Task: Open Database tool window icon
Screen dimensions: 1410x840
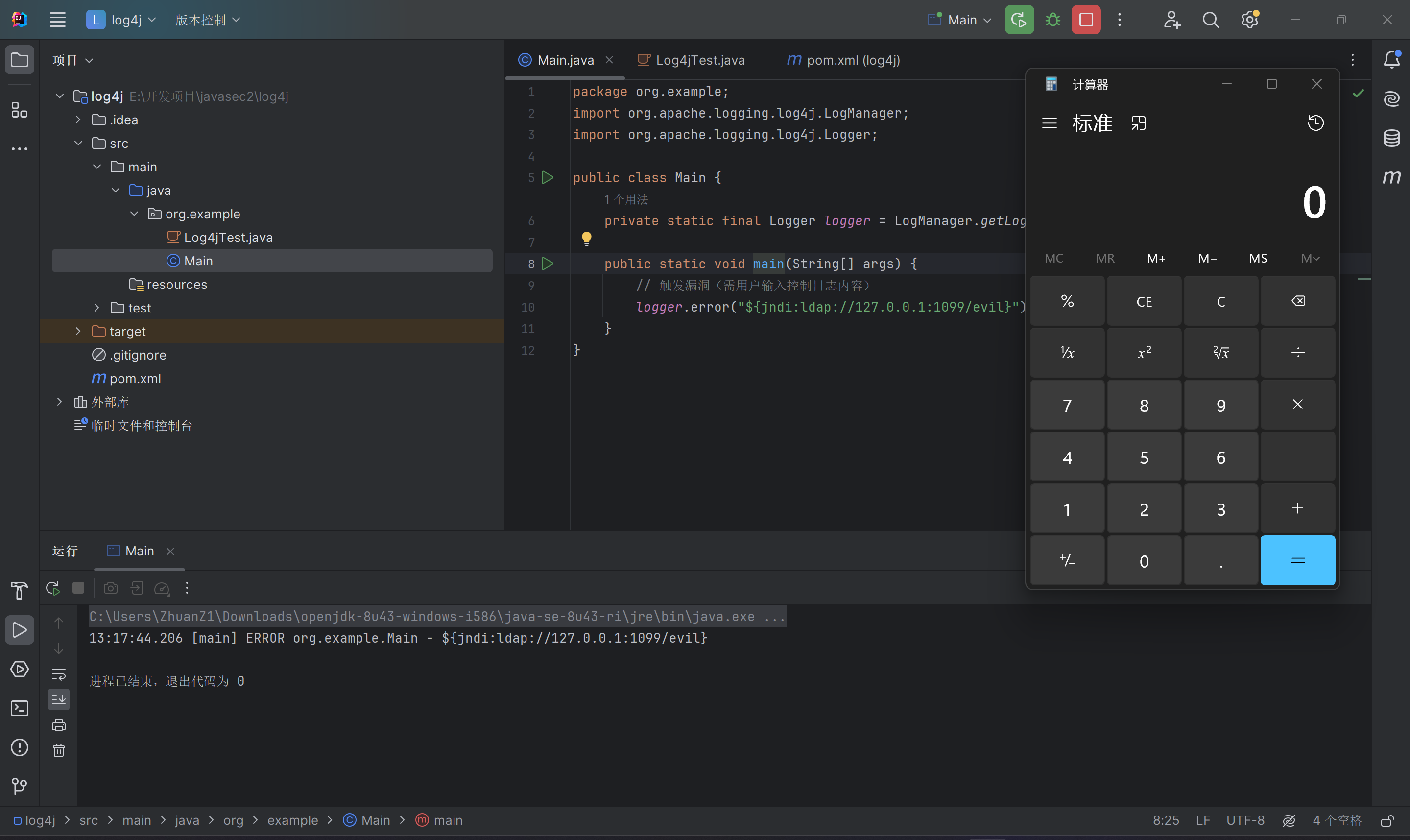Action: coord(1392,138)
